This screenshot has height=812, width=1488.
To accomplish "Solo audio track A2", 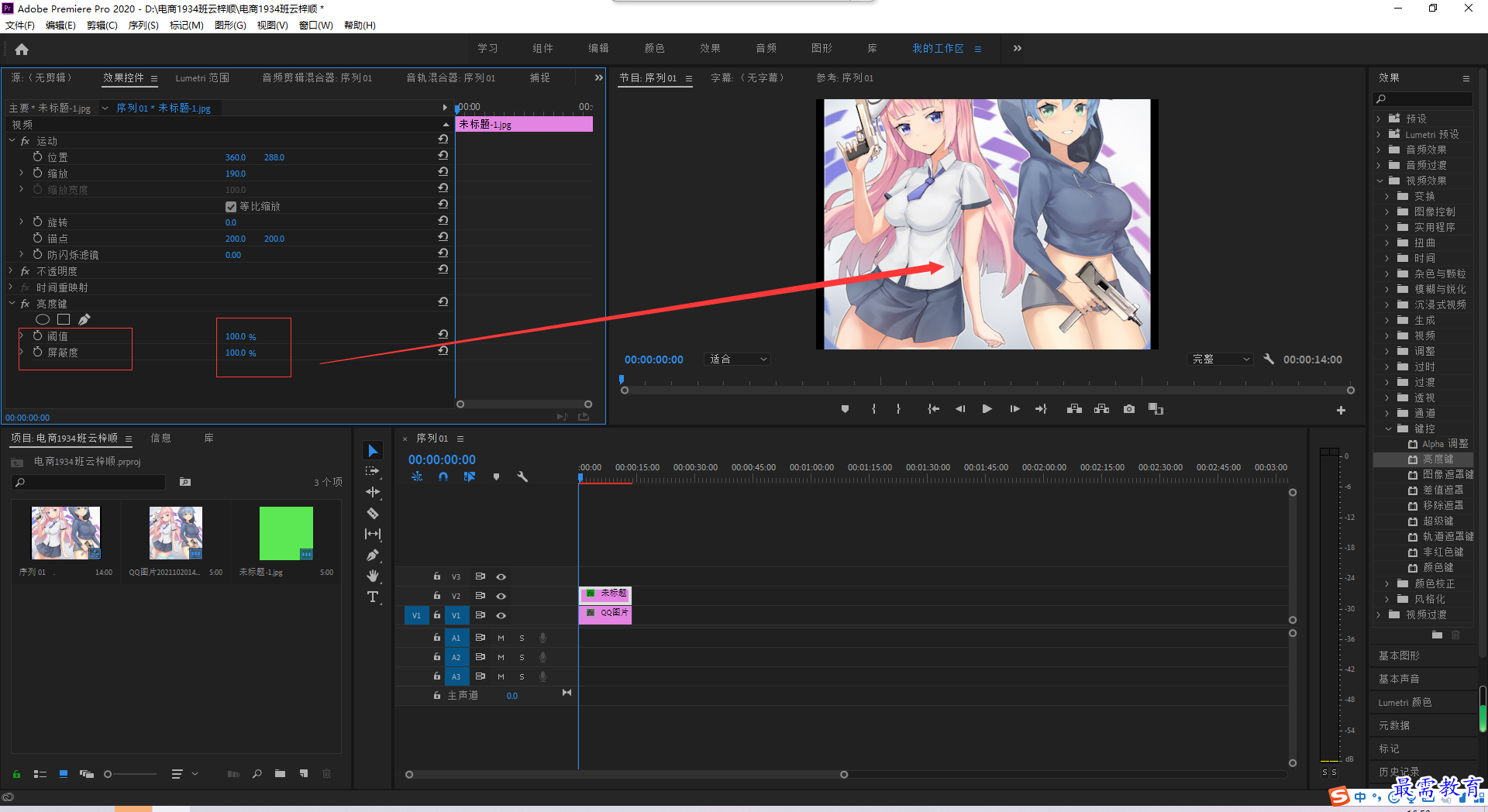I will click(x=522, y=657).
